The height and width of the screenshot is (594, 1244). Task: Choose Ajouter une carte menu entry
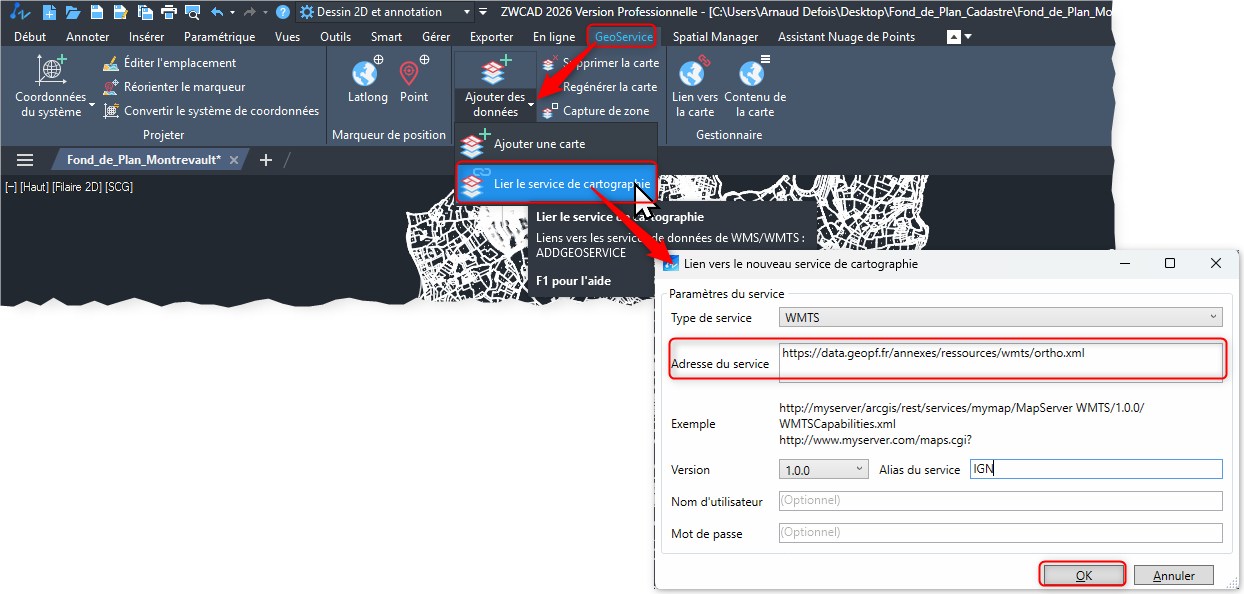[539, 144]
